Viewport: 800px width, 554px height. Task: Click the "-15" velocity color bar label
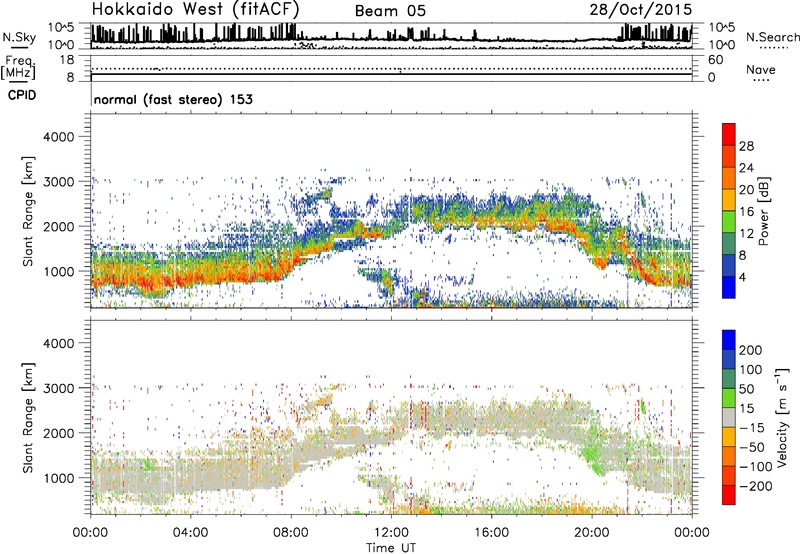click(752, 428)
